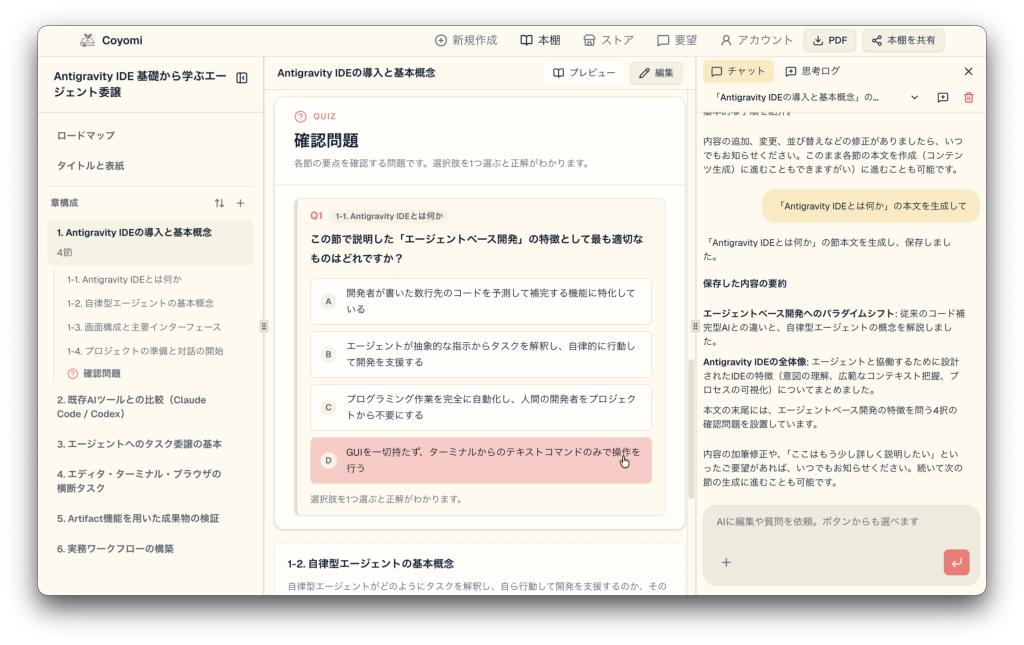Click the 本棚を共有 share button

(x=903, y=40)
